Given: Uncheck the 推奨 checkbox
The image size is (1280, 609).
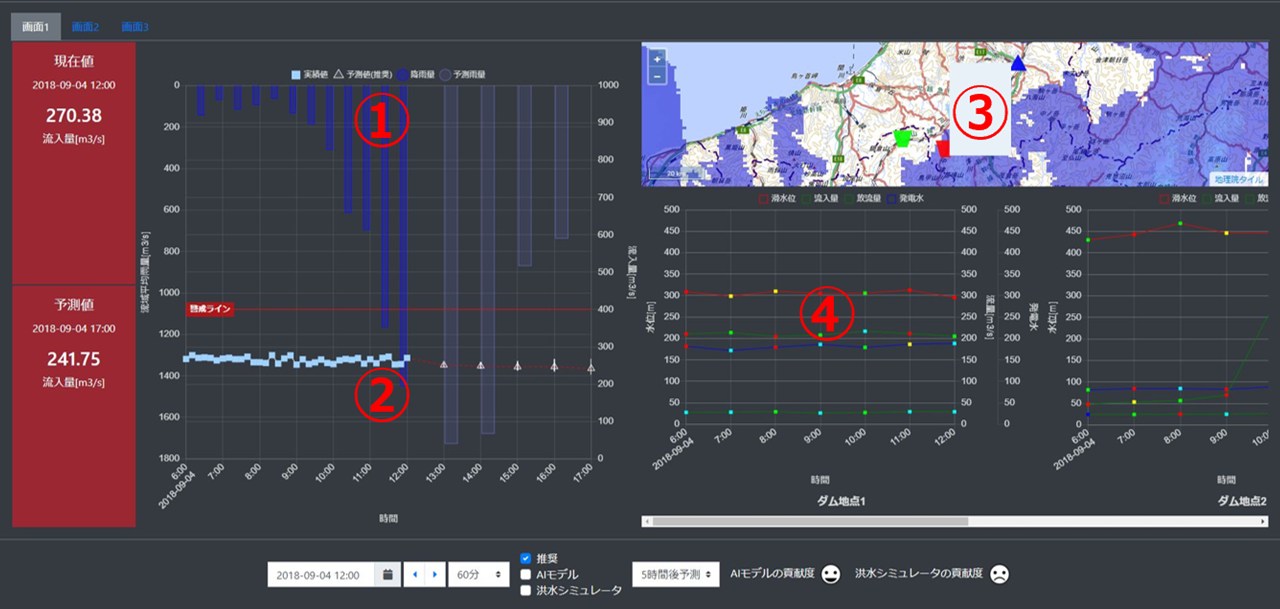Looking at the screenshot, I should click(x=526, y=558).
